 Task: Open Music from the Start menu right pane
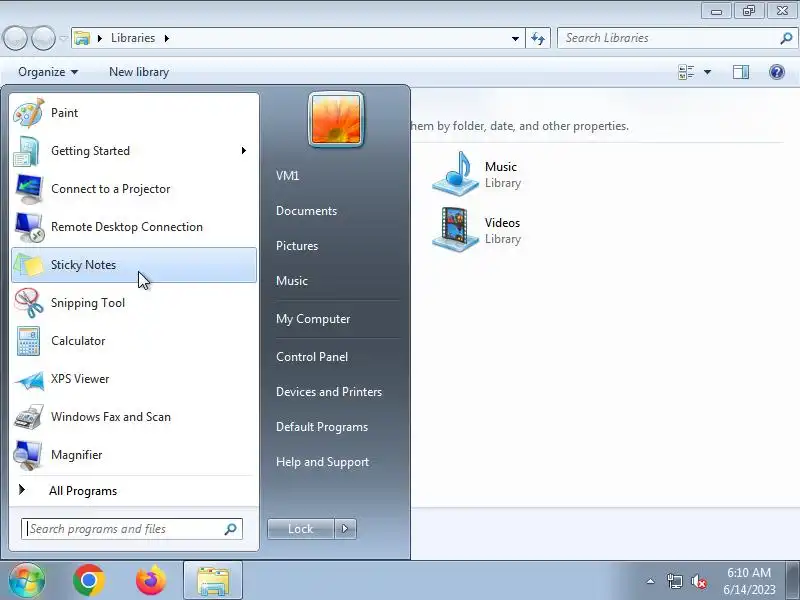tap(292, 281)
